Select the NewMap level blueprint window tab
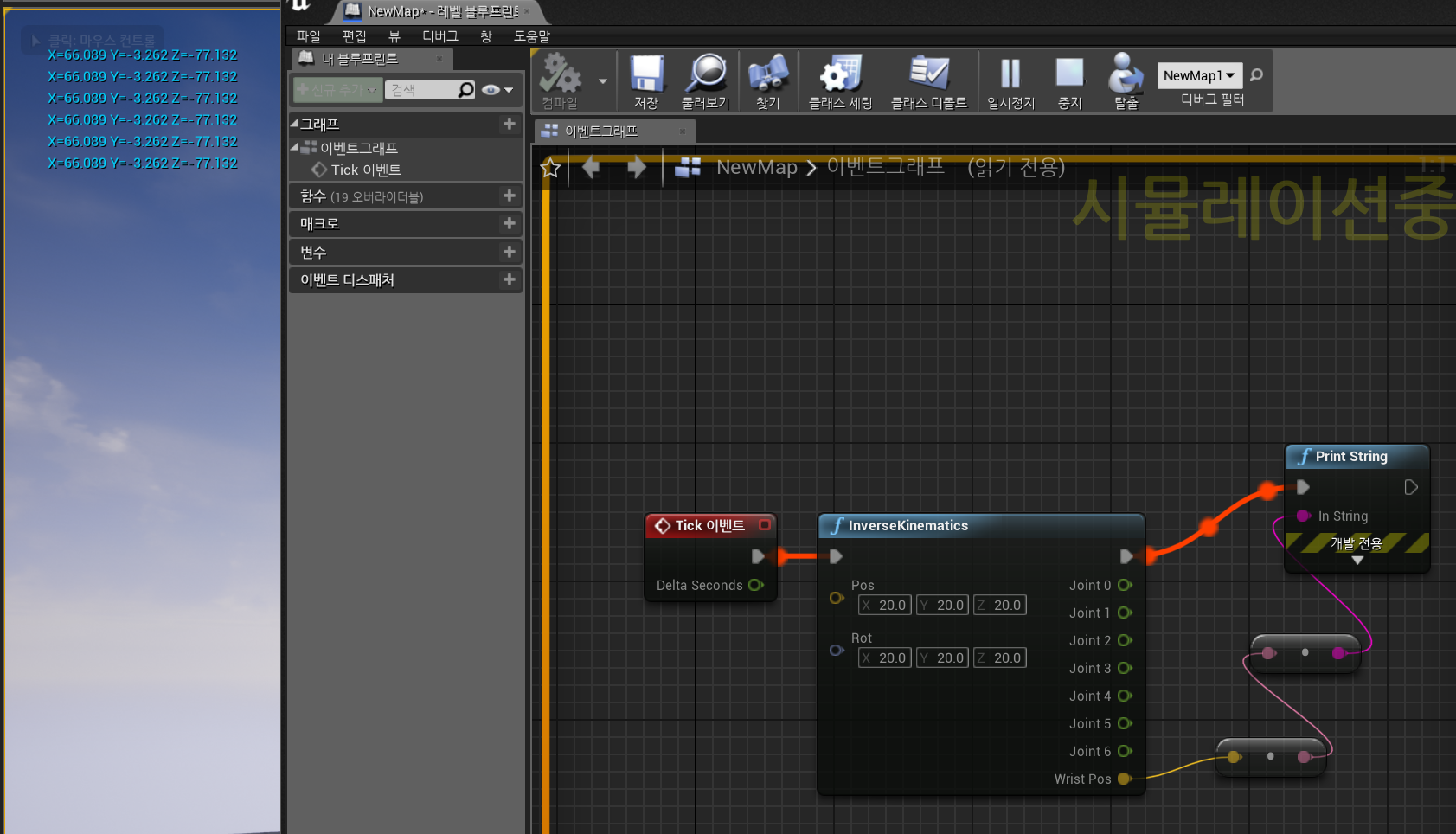Viewport: 1456px width, 834px height. click(437, 11)
